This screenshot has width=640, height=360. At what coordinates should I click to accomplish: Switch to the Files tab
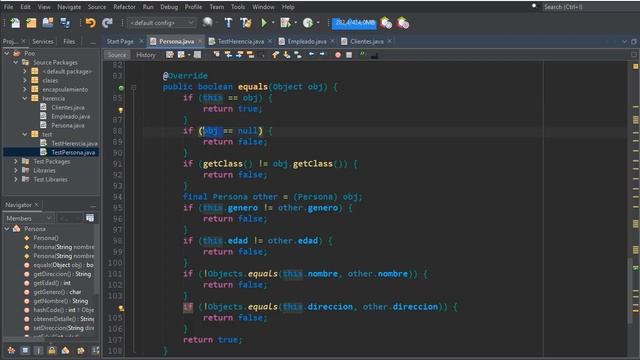69,41
